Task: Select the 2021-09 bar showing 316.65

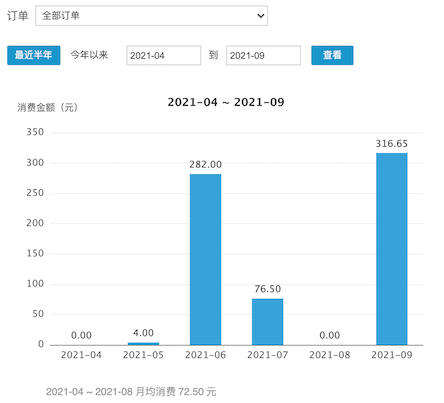Action: pos(392,249)
